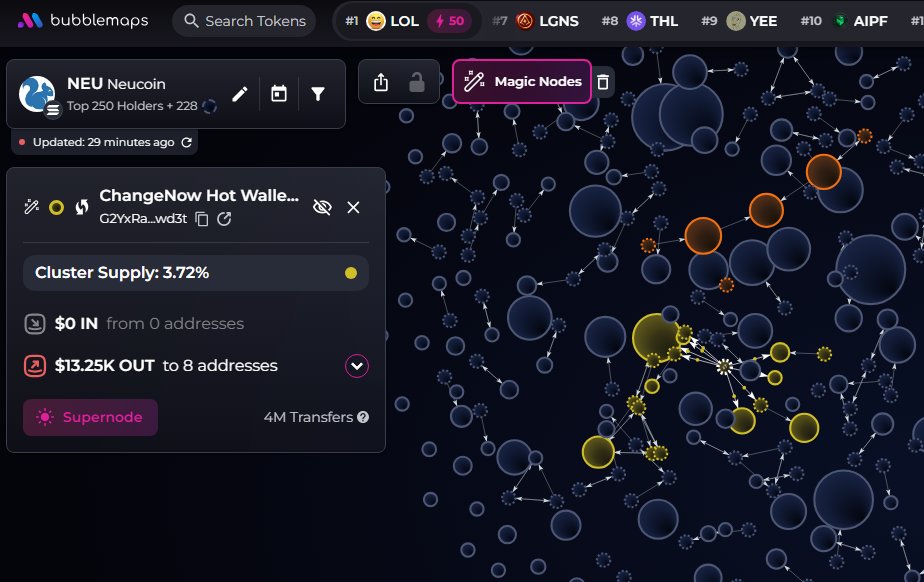The width and height of the screenshot is (924, 582).
Task: Open the Search Tokens field
Action: point(244,21)
